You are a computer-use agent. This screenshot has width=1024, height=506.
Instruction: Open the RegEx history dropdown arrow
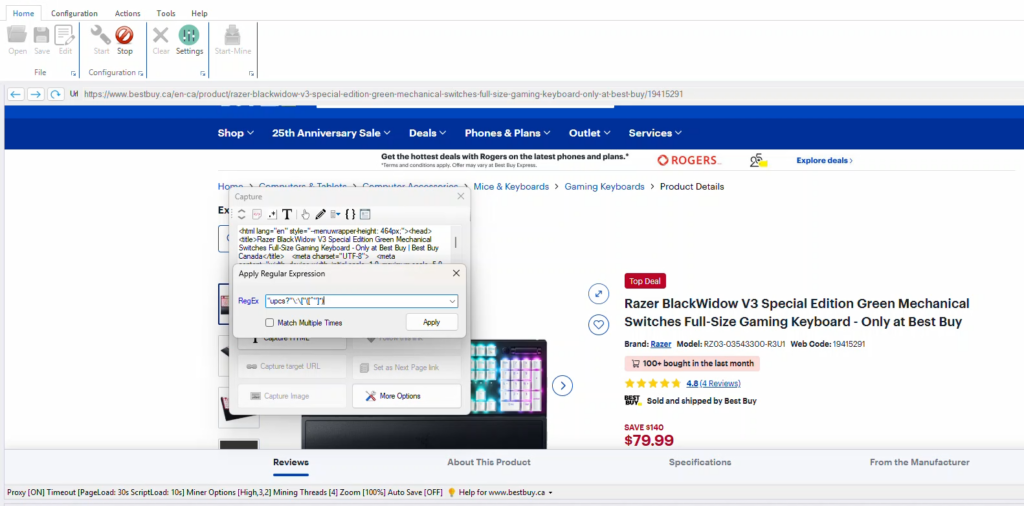452,301
